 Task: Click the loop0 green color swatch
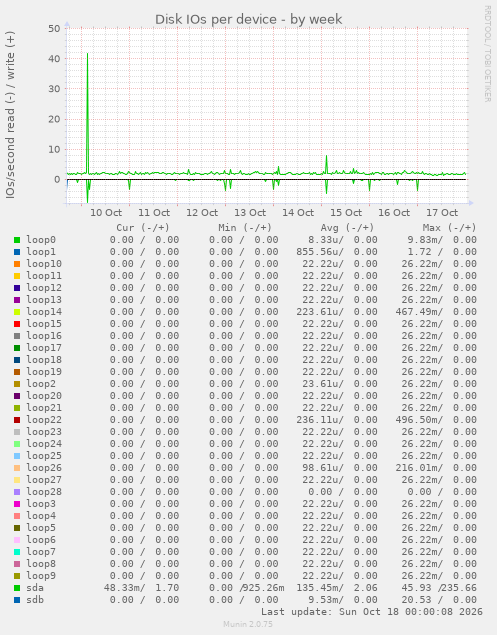coord(17,240)
